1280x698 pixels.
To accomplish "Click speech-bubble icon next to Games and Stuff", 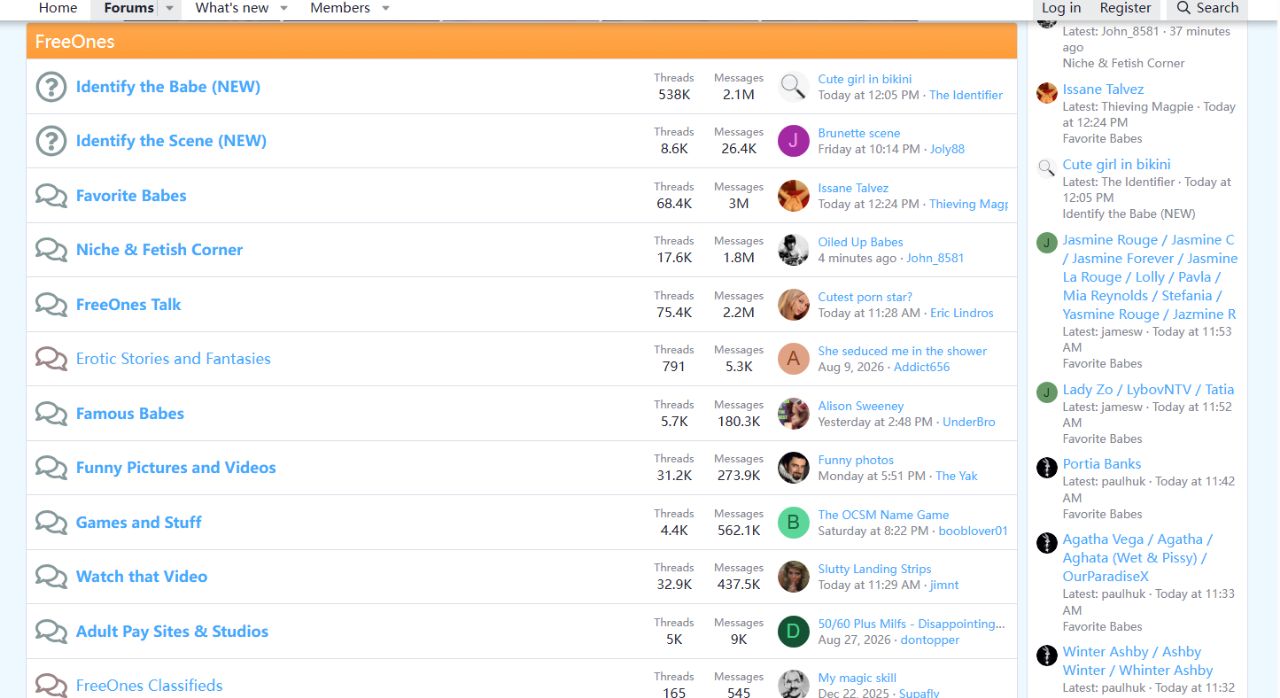I will coord(51,522).
